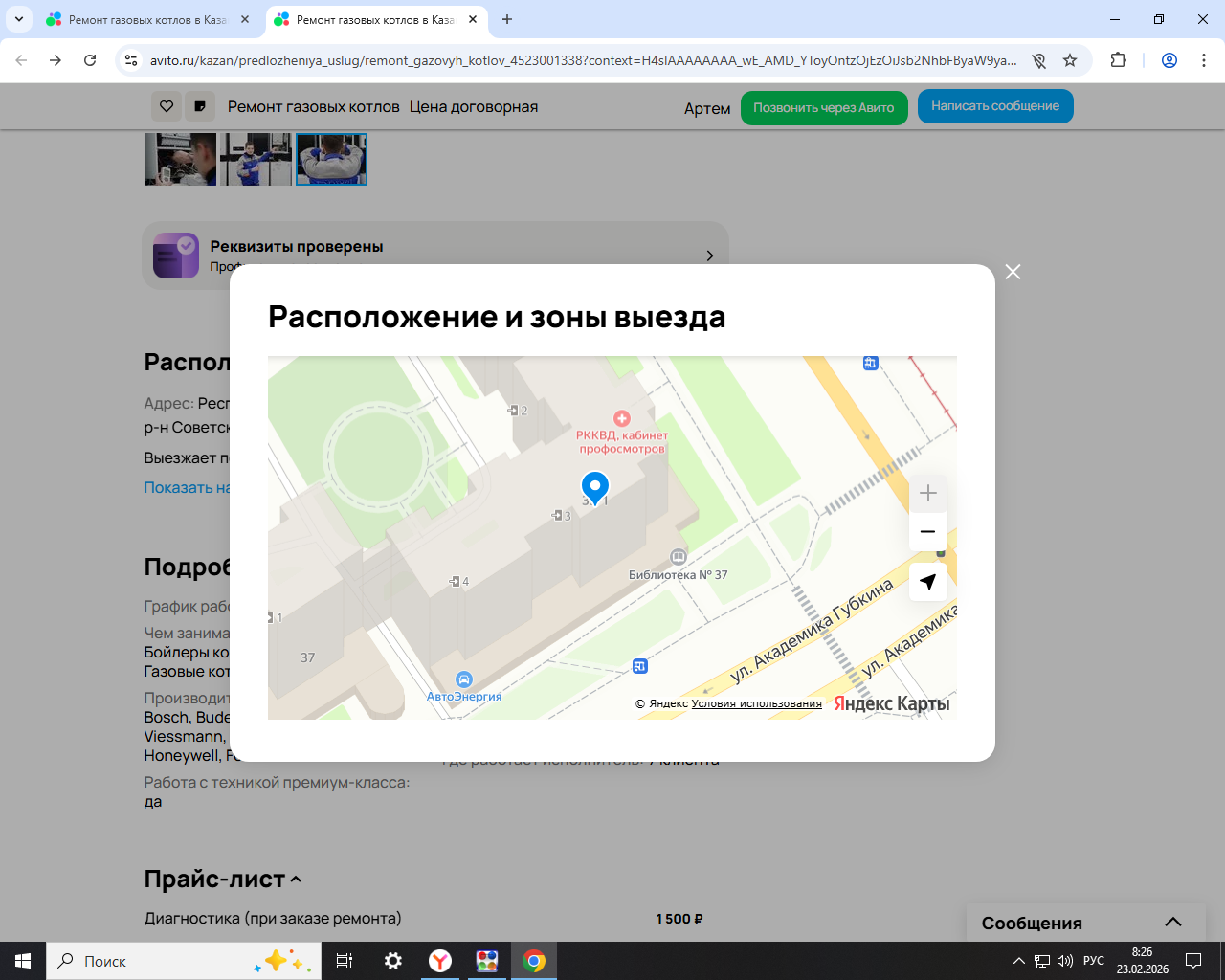The image size is (1225, 980).
Task: Add a note to this listing
Action: [199, 106]
